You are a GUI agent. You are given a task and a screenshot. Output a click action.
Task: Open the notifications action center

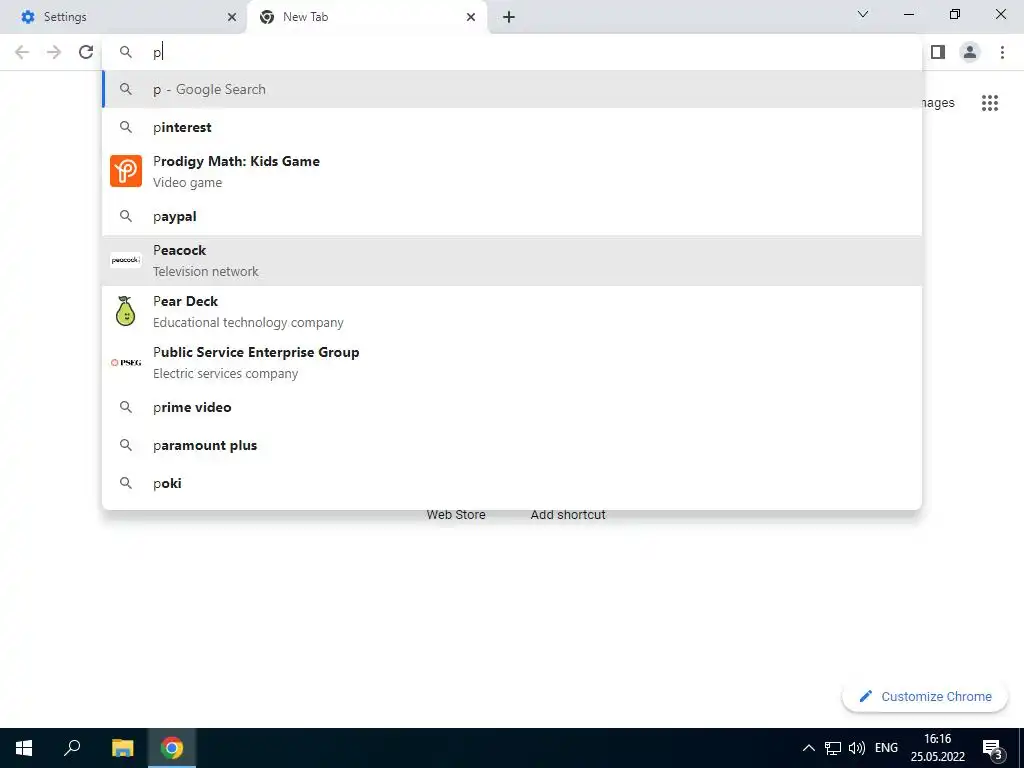[x=993, y=748]
